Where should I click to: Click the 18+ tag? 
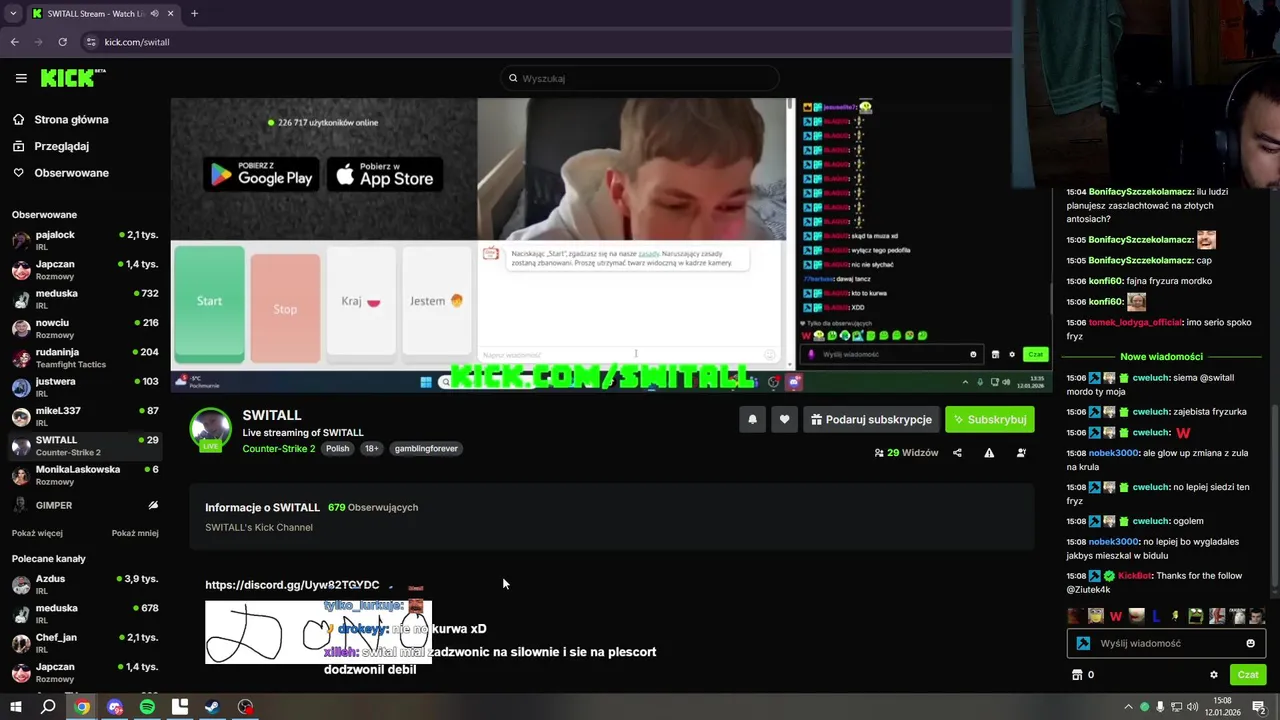[371, 449]
